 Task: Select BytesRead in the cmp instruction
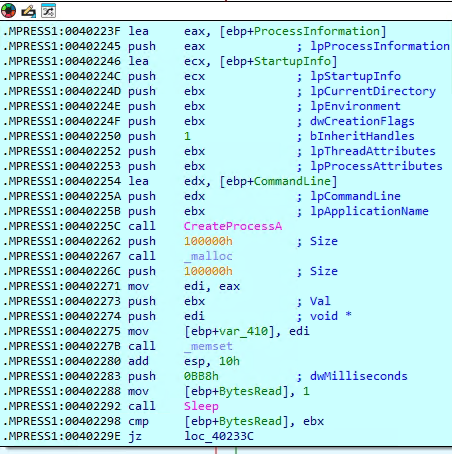pyautogui.click(x=250, y=421)
